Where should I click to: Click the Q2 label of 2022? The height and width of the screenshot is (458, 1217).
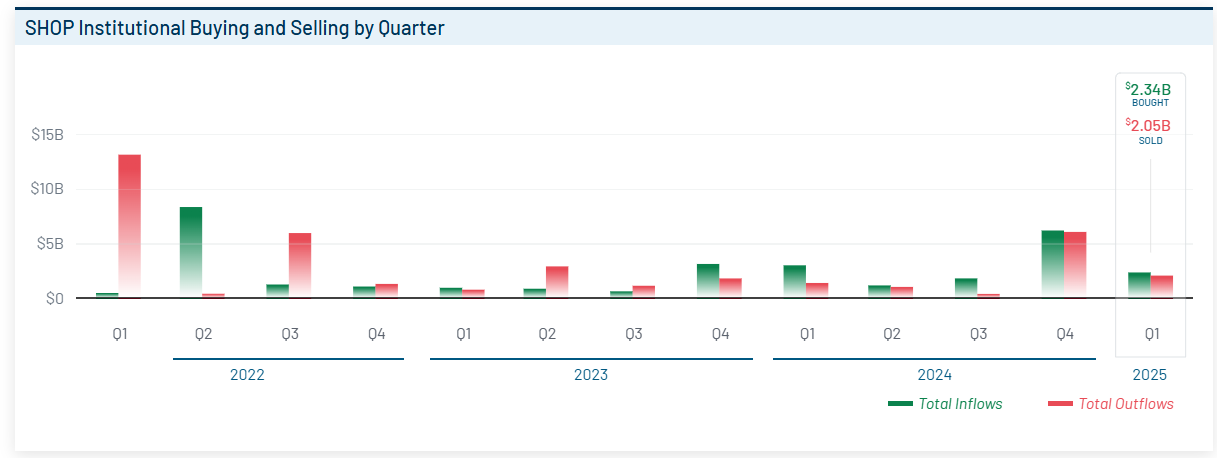[x=203, y=334]
